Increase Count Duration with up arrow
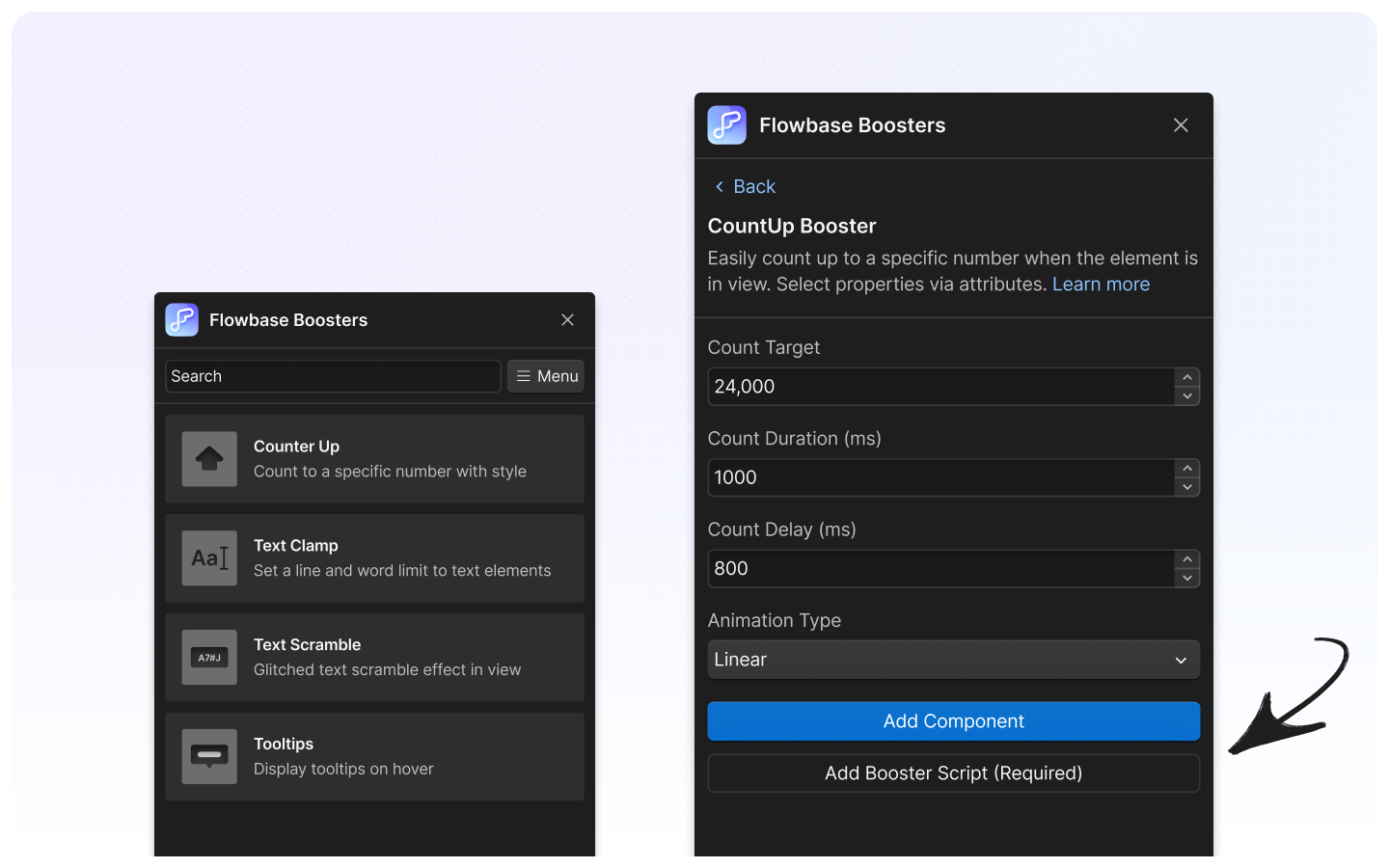 point(1187,468)
